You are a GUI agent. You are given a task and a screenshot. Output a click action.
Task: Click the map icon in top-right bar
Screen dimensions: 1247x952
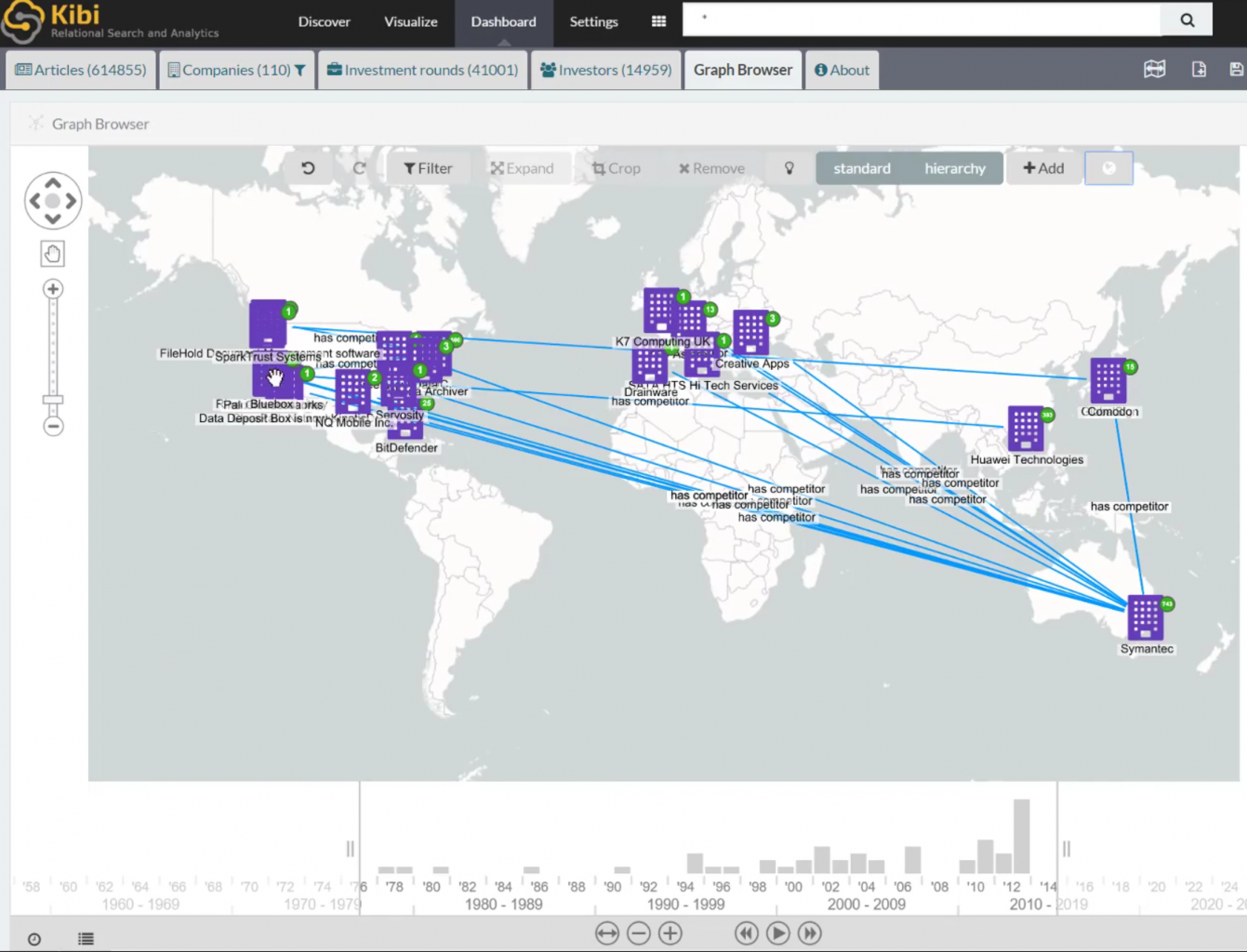[x=1155, y=70]
